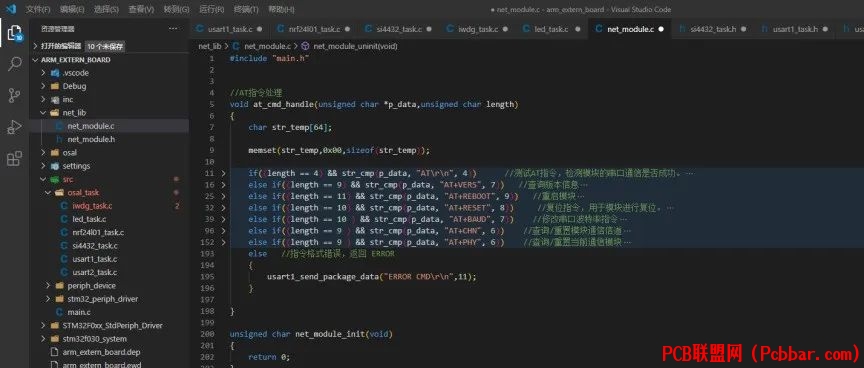864x368 pixels.
Task: Expand the STM32F0xx_StdPeriph_Driver folder
Action: point(43,325)
